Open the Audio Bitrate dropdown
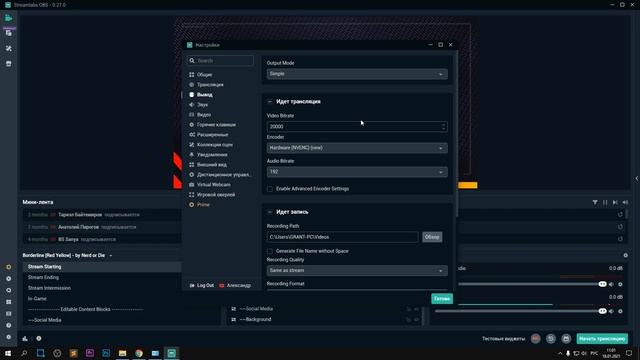Image resolution: width=640 pixels, height=360 pixels. [x=357, y=172]
